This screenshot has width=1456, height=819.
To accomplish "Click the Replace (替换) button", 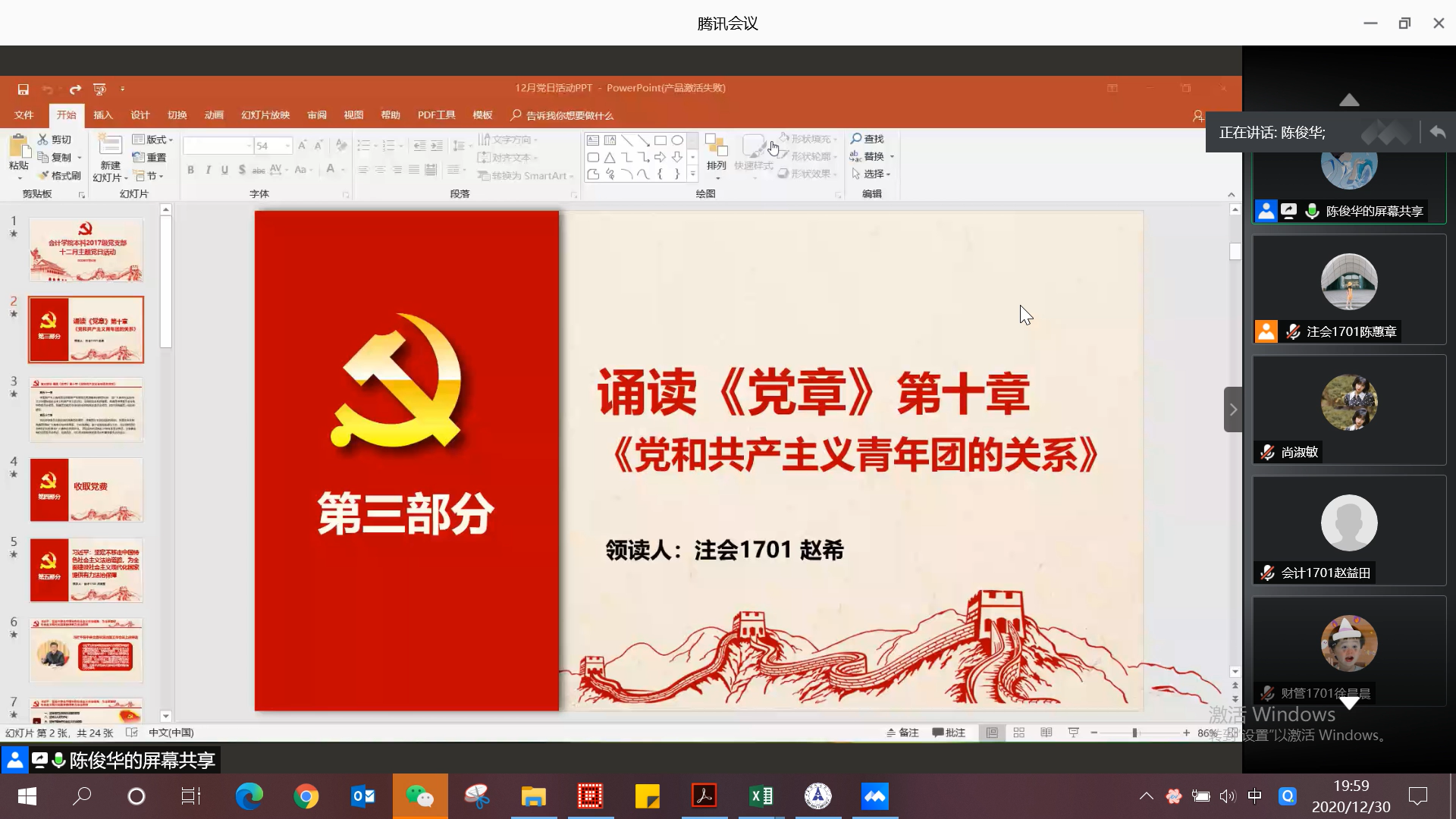I will coord(871,156).
